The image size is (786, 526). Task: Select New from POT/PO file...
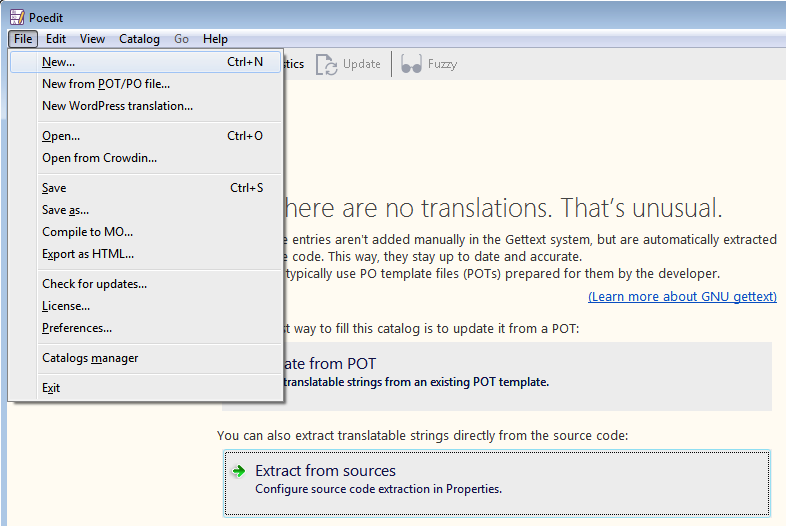click(x=106, y=84)
